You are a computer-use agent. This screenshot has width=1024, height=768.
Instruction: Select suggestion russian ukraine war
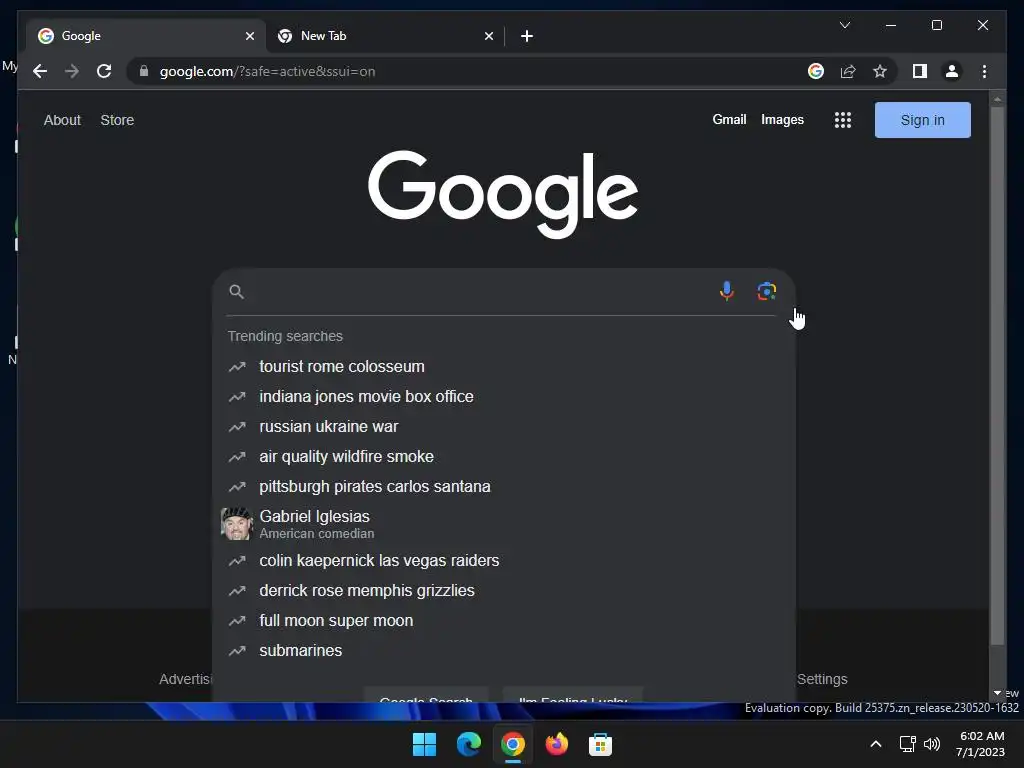coord(504,426)
